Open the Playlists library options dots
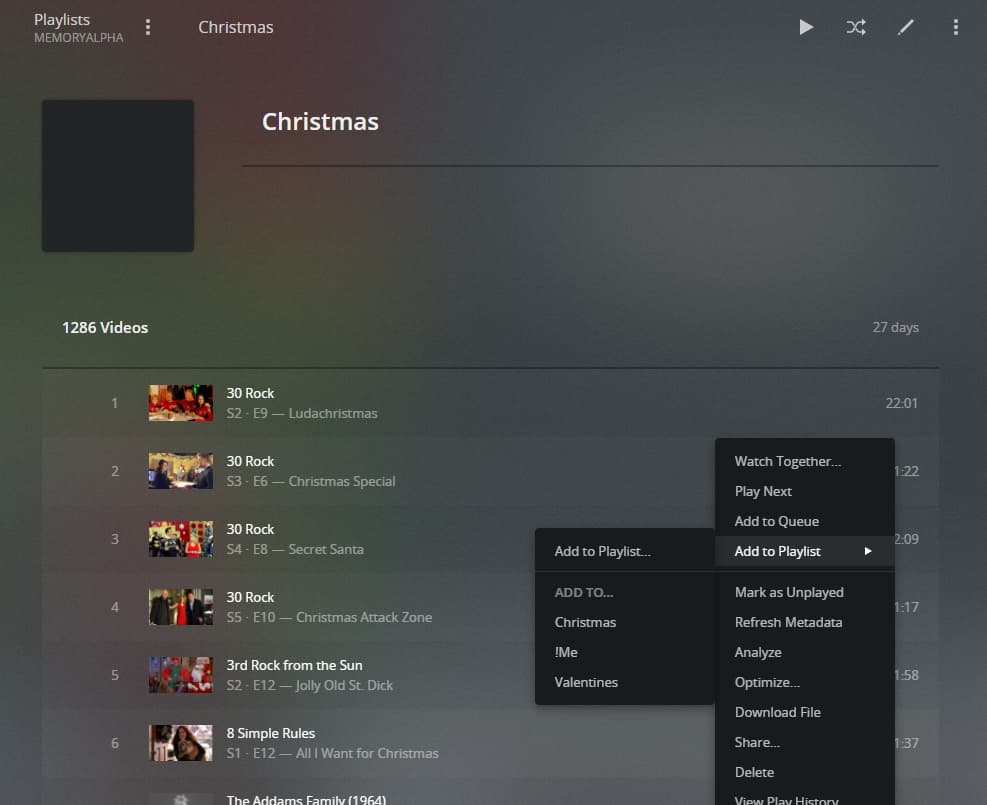 148,27
